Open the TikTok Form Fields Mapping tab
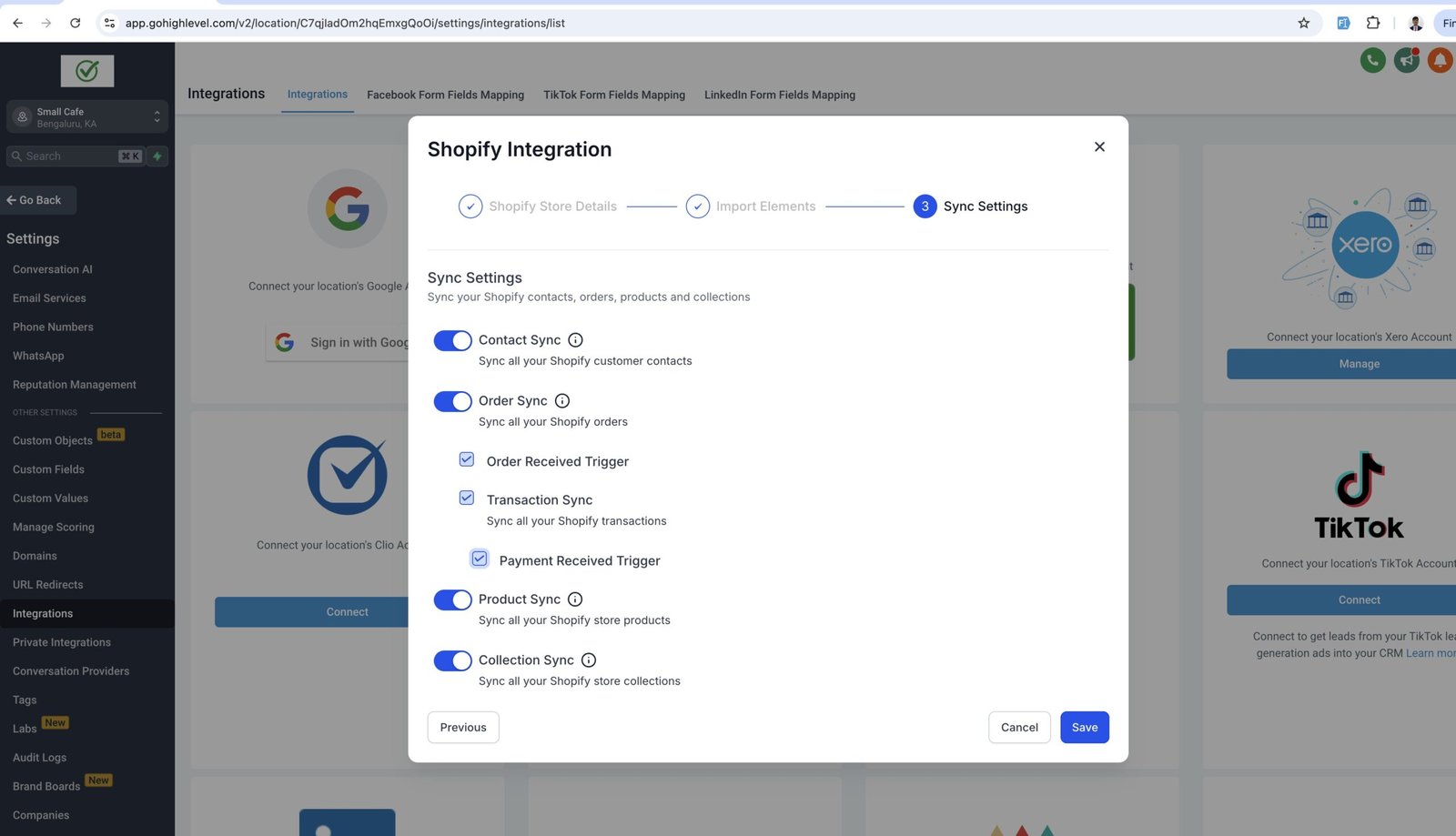1456x836 pixels. coord(614,95)
